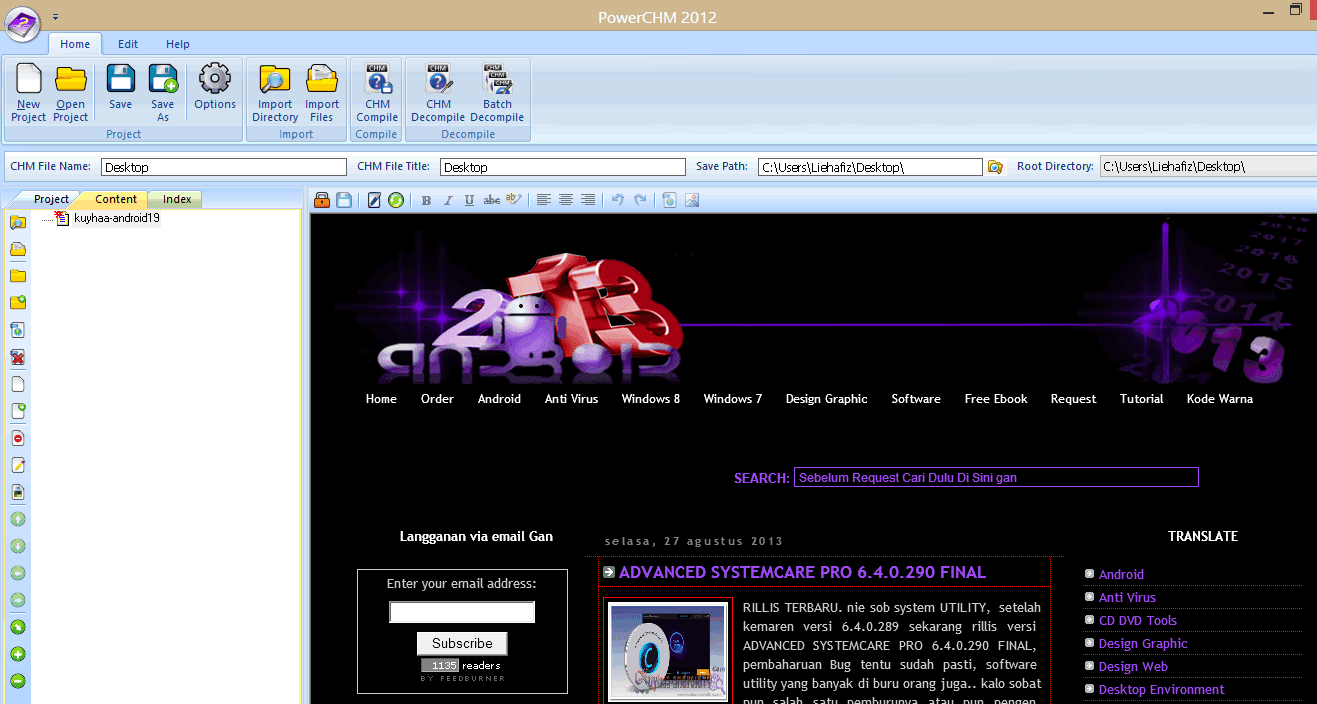Click the Save Path field

tap(870, 167)
